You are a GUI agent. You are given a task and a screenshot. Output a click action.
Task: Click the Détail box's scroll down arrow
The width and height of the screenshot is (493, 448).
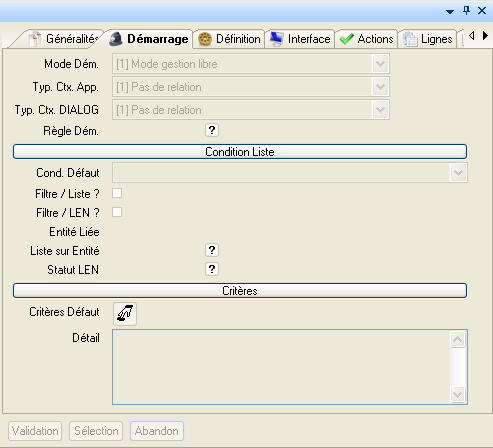click(x=457, y=395)
